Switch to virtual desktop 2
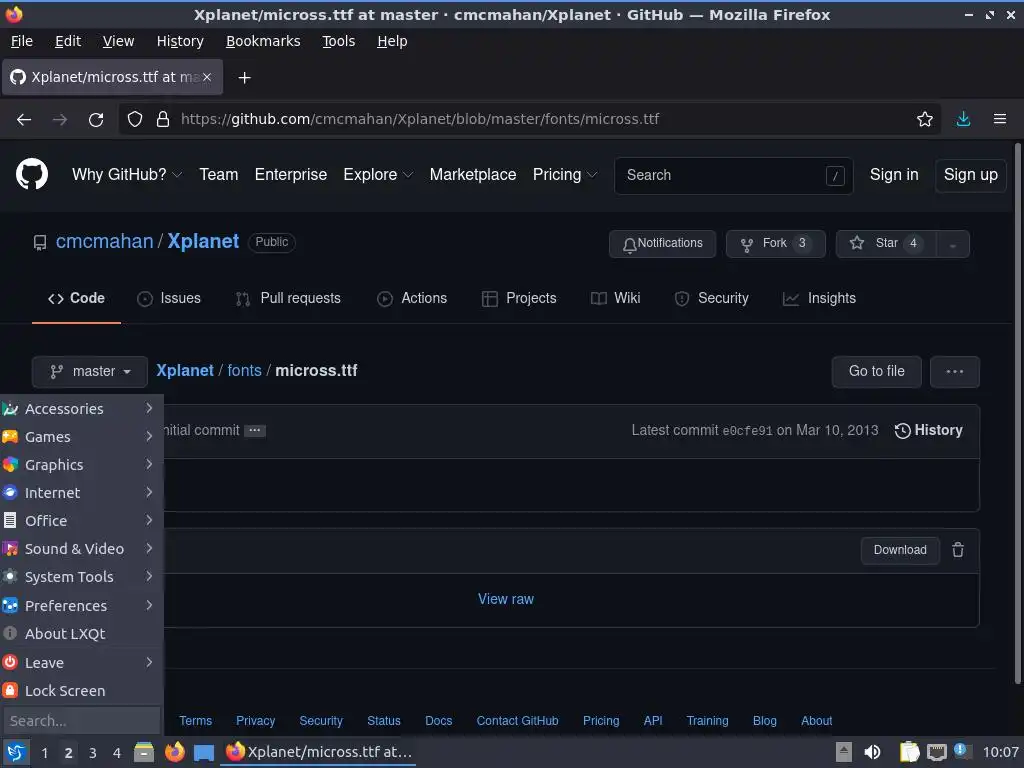Viewport: 1024px width, 768px height. (x=68, y=753)
